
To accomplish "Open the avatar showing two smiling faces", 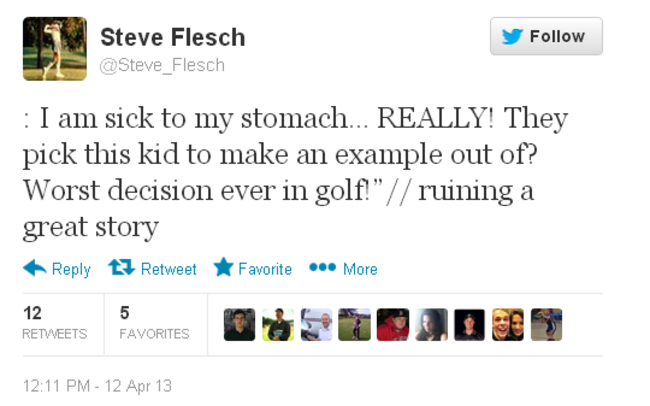I will (508, 325).
